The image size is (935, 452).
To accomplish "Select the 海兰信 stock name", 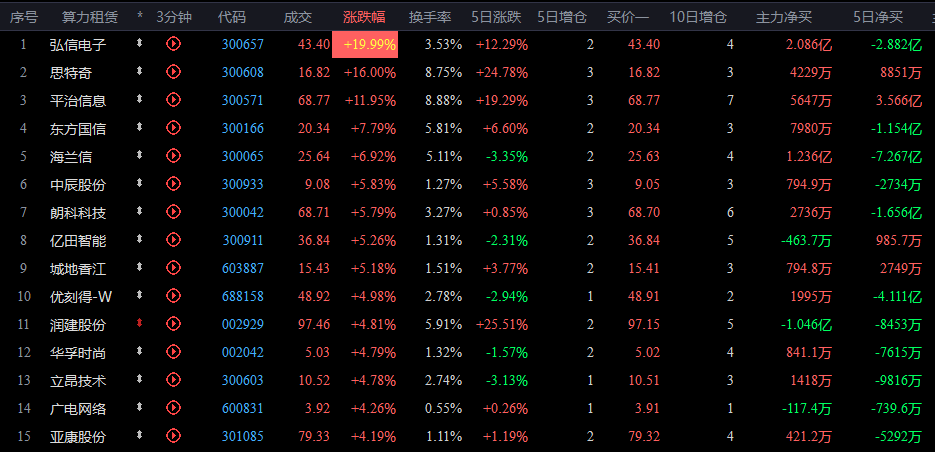I will coord(71,156).
